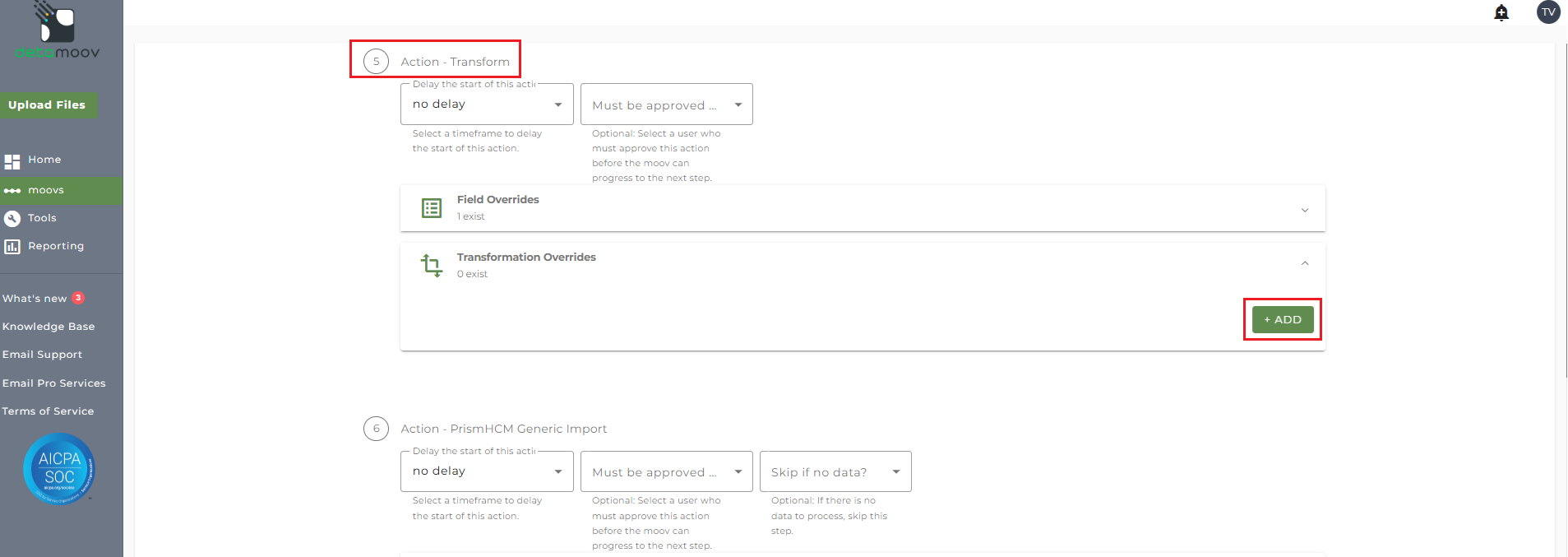Click Email Support

(42, 355)
